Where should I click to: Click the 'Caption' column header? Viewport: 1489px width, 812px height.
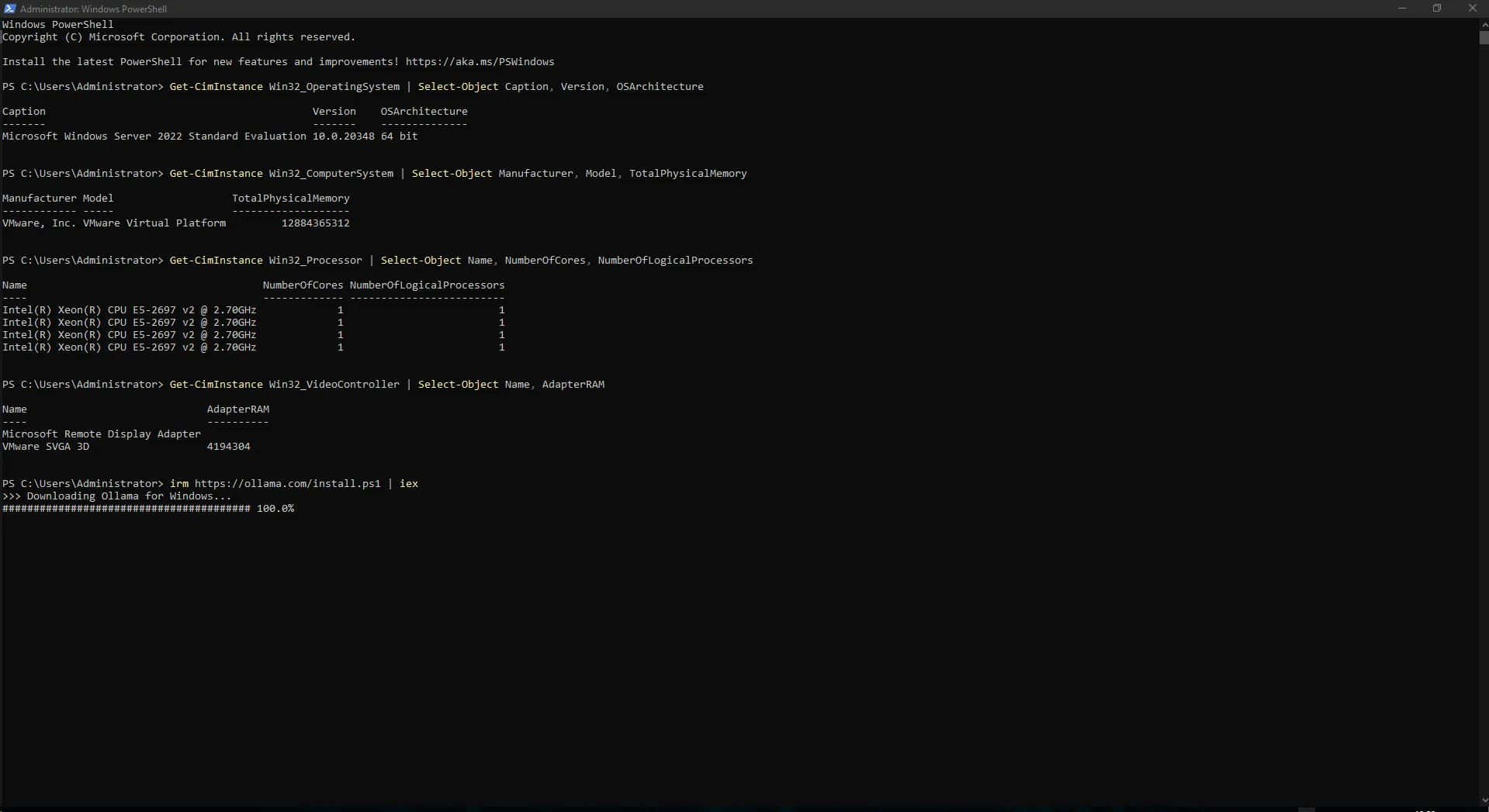(23, 112)
